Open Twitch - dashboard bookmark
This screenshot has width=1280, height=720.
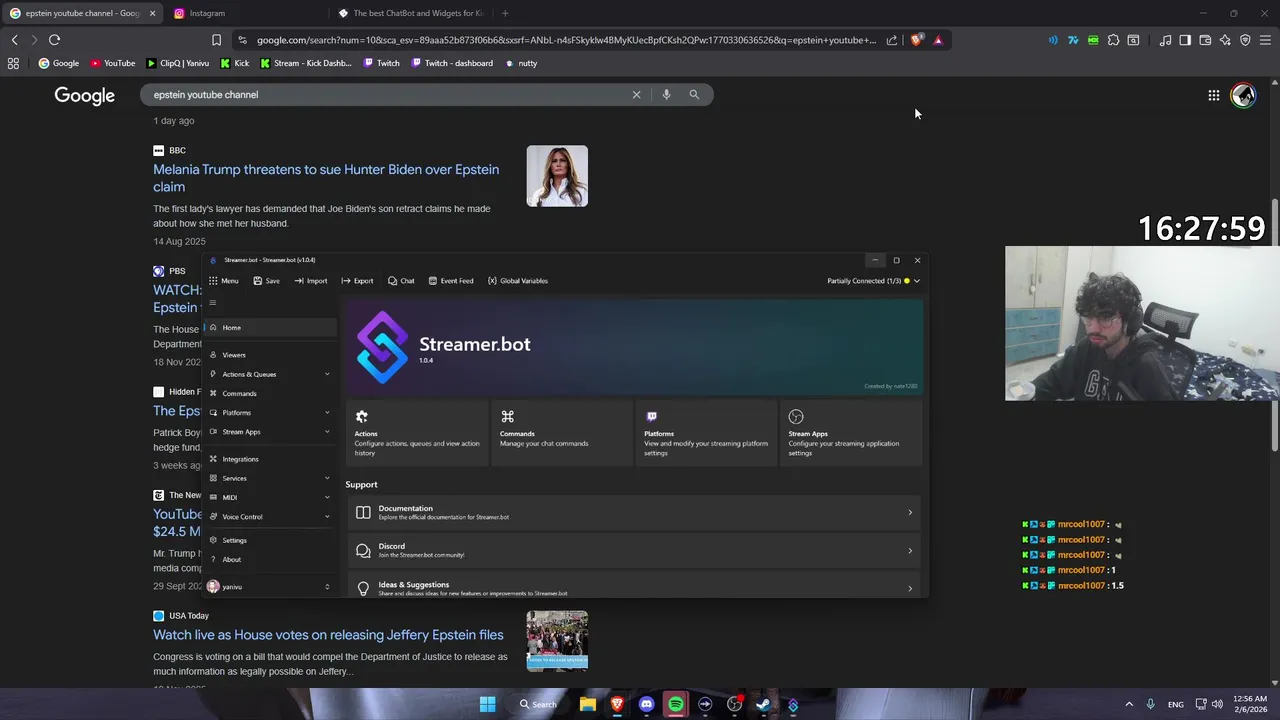click(451, 63)
